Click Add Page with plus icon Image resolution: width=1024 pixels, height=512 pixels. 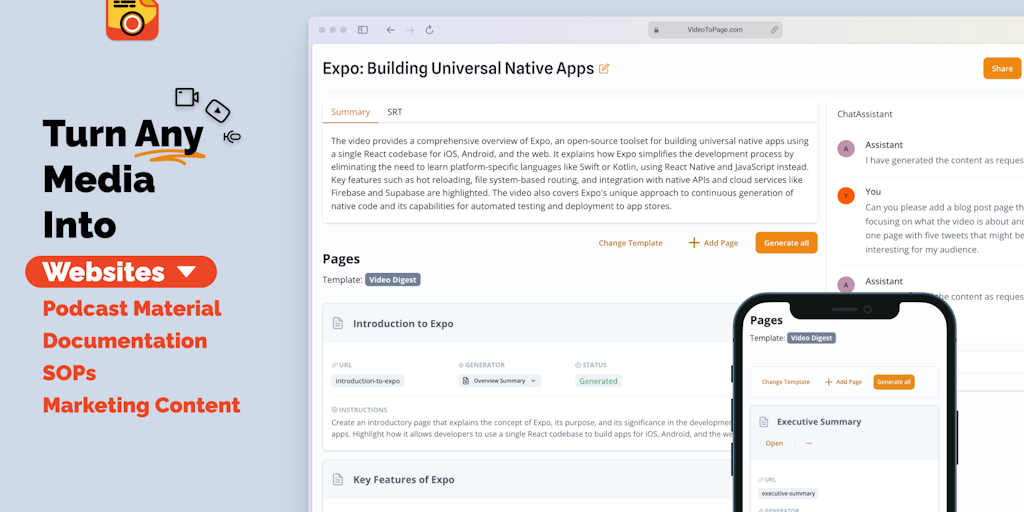coord(713,243)
